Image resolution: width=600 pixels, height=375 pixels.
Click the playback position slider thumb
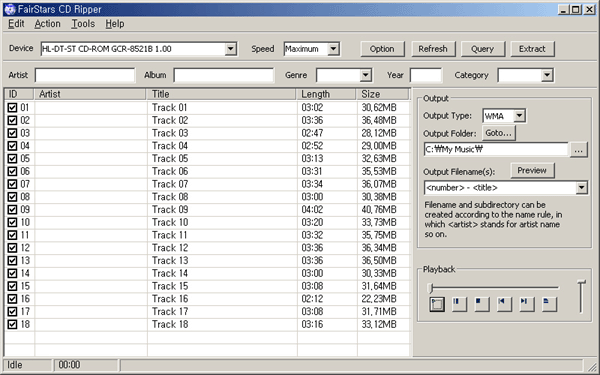pos(430,287)
